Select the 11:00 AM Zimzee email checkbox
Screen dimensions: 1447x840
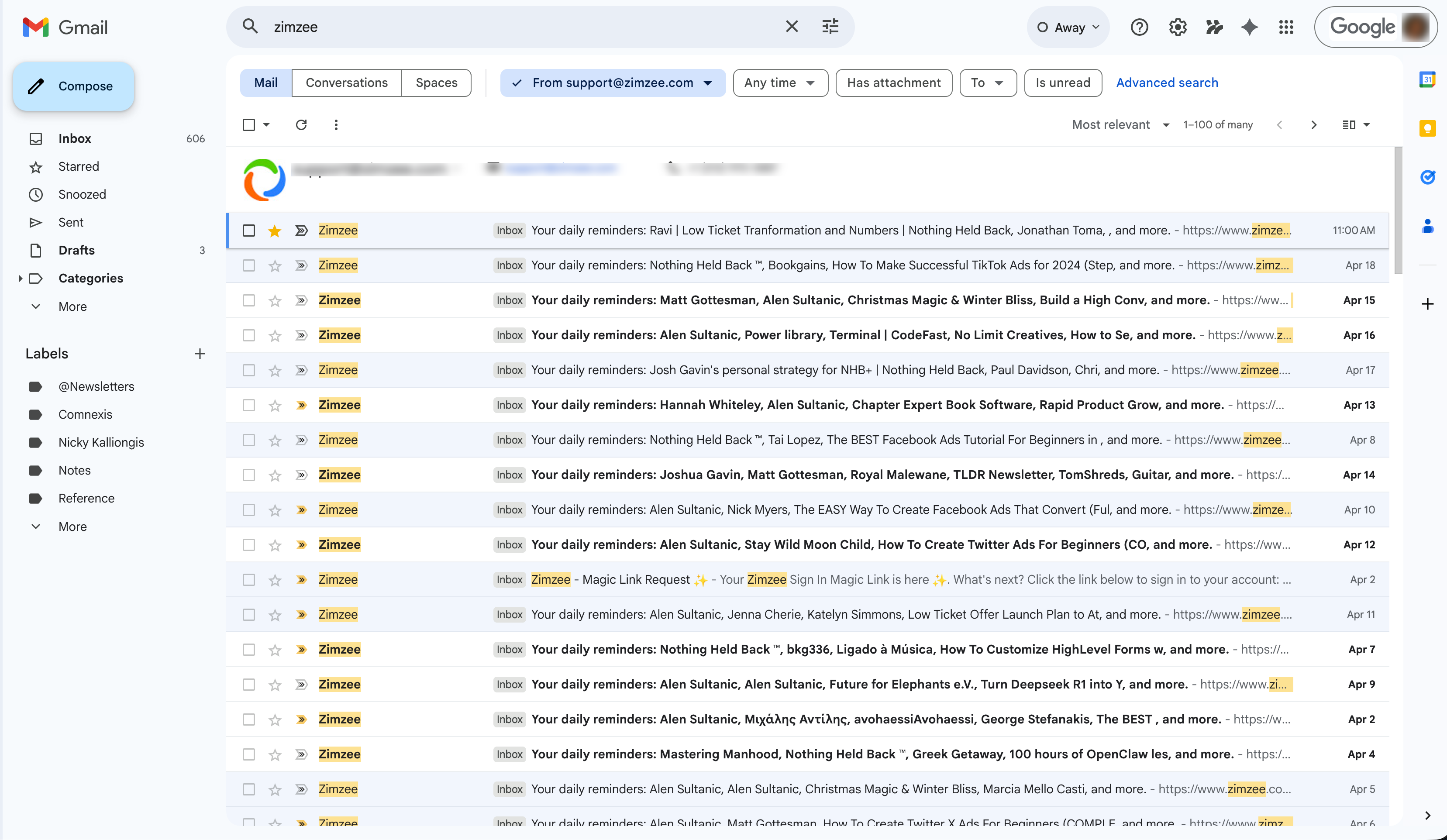(248, 230)
